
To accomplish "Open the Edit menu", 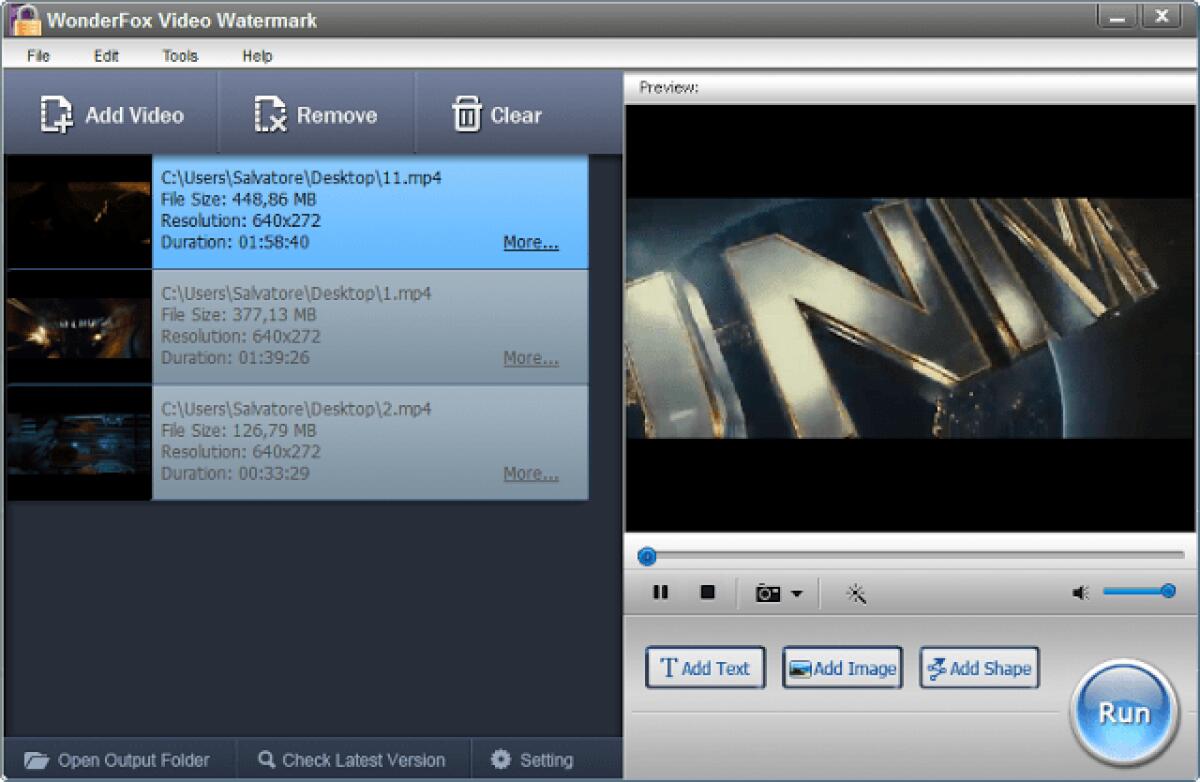I will click(104, 57).
